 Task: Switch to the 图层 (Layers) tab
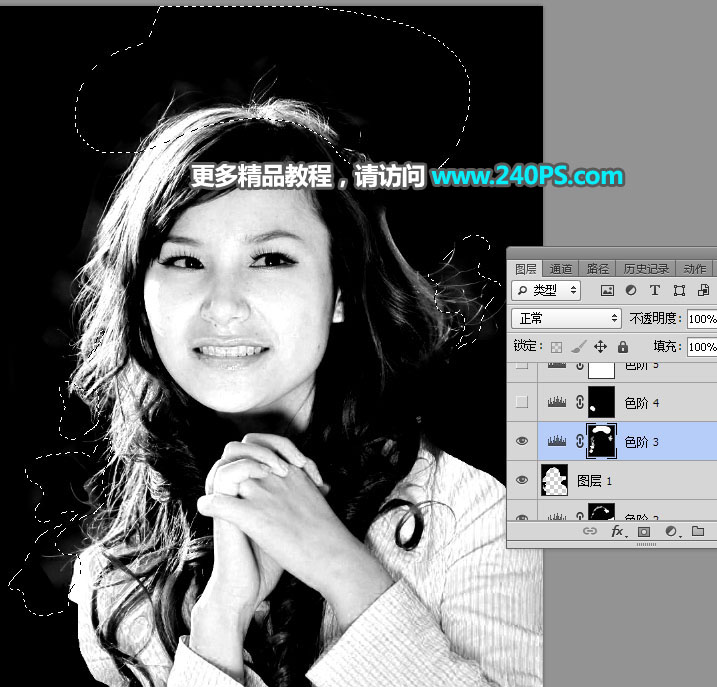pyautogui.click(x=525, y=269)
